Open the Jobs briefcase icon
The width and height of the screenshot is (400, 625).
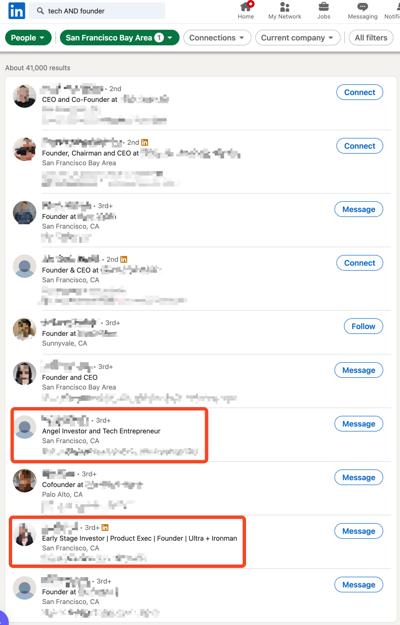click(x=324, y=7)
